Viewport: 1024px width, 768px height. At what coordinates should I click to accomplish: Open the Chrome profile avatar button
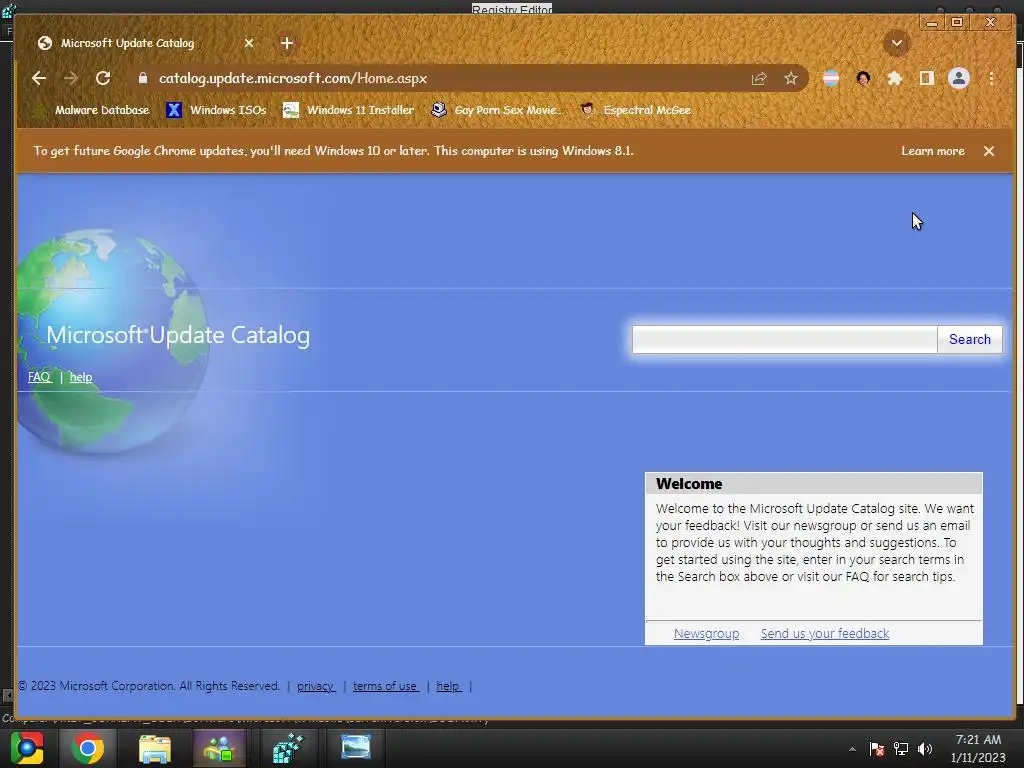pos(959,78)
